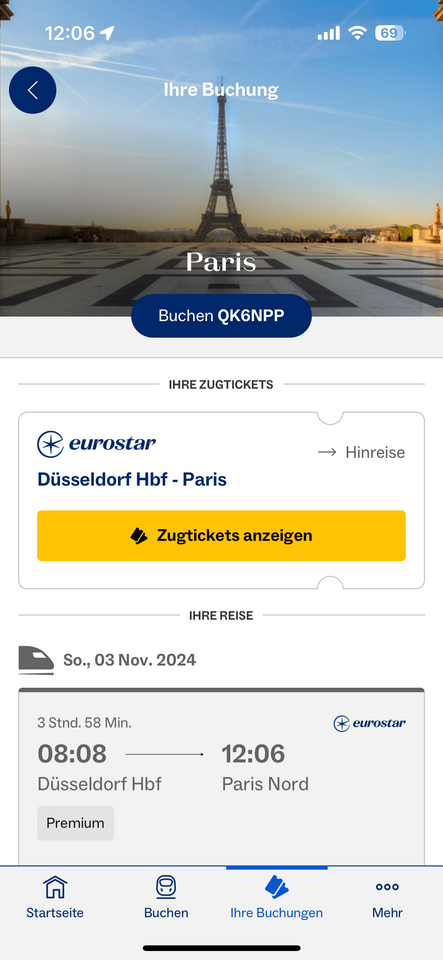This screenshot has height=960, width=443.
Task: Tap the eurostar logo on ticket card
Action: (97, 444)
